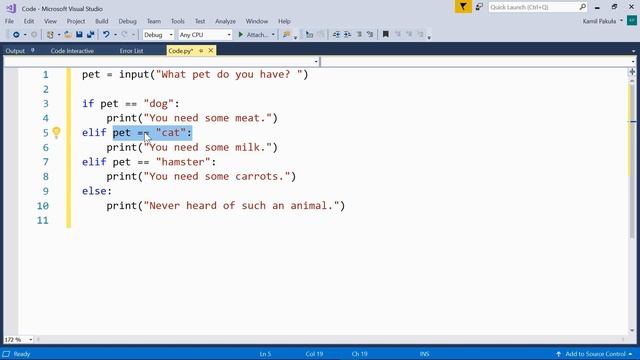Click the split editor handle above scrollbar
The height and width of the screenshot is (360, 640).
point(632,72)
